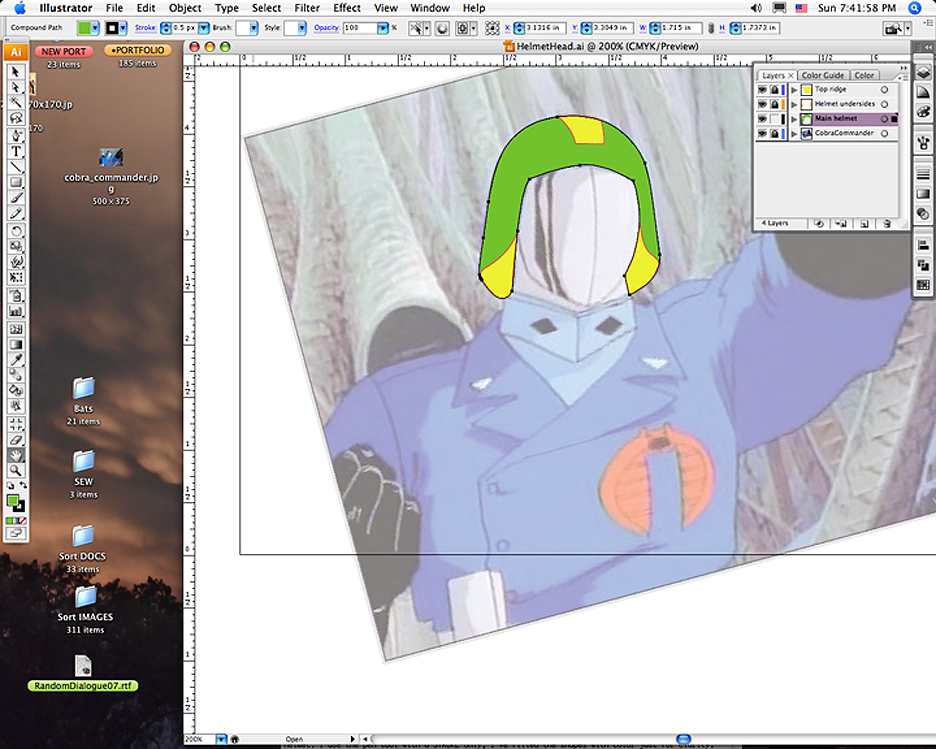Switch to the Color Guide tab
The width and height of the screenshot is (936, 749).
(823, 75)
